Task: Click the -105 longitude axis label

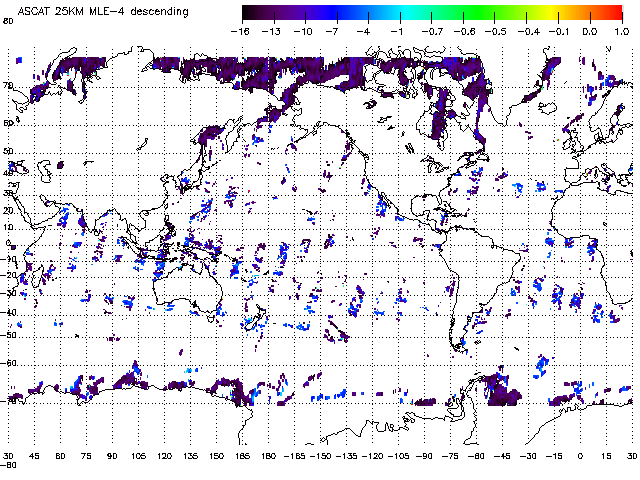Action: (399, 456)
